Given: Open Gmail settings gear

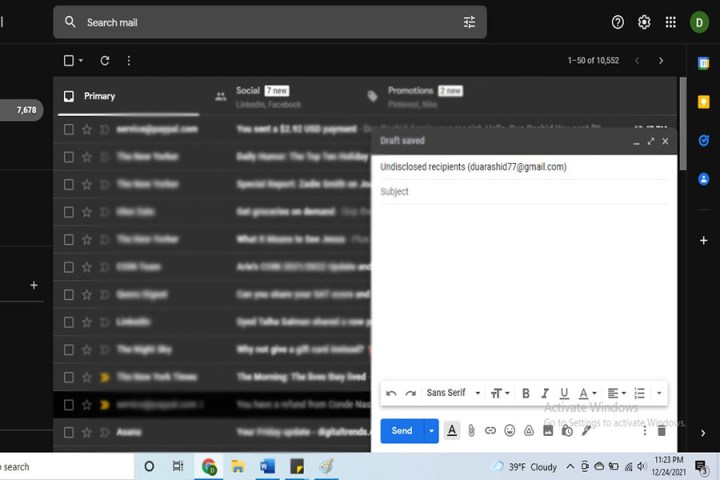Looking at the screenshot, I should [644, 22].
